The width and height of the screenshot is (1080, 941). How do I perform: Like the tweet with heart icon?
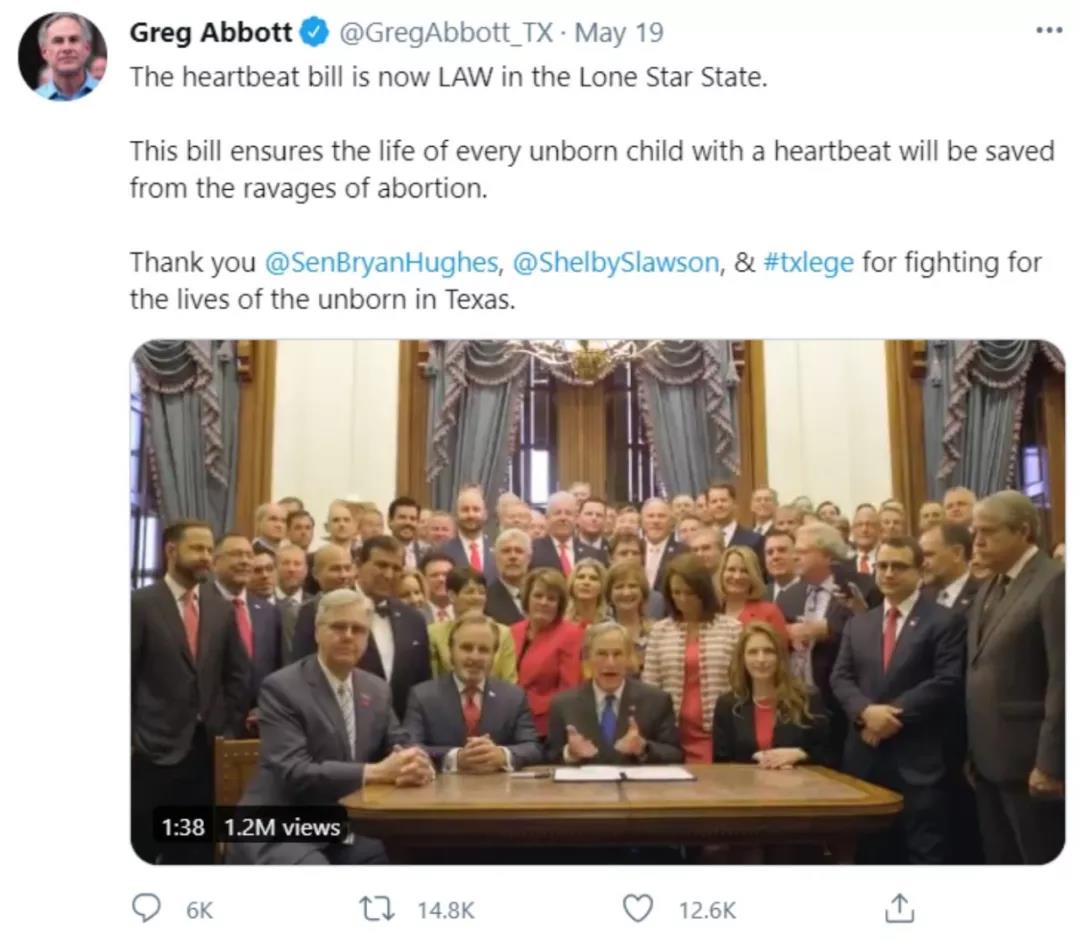[x=638, y=909]
